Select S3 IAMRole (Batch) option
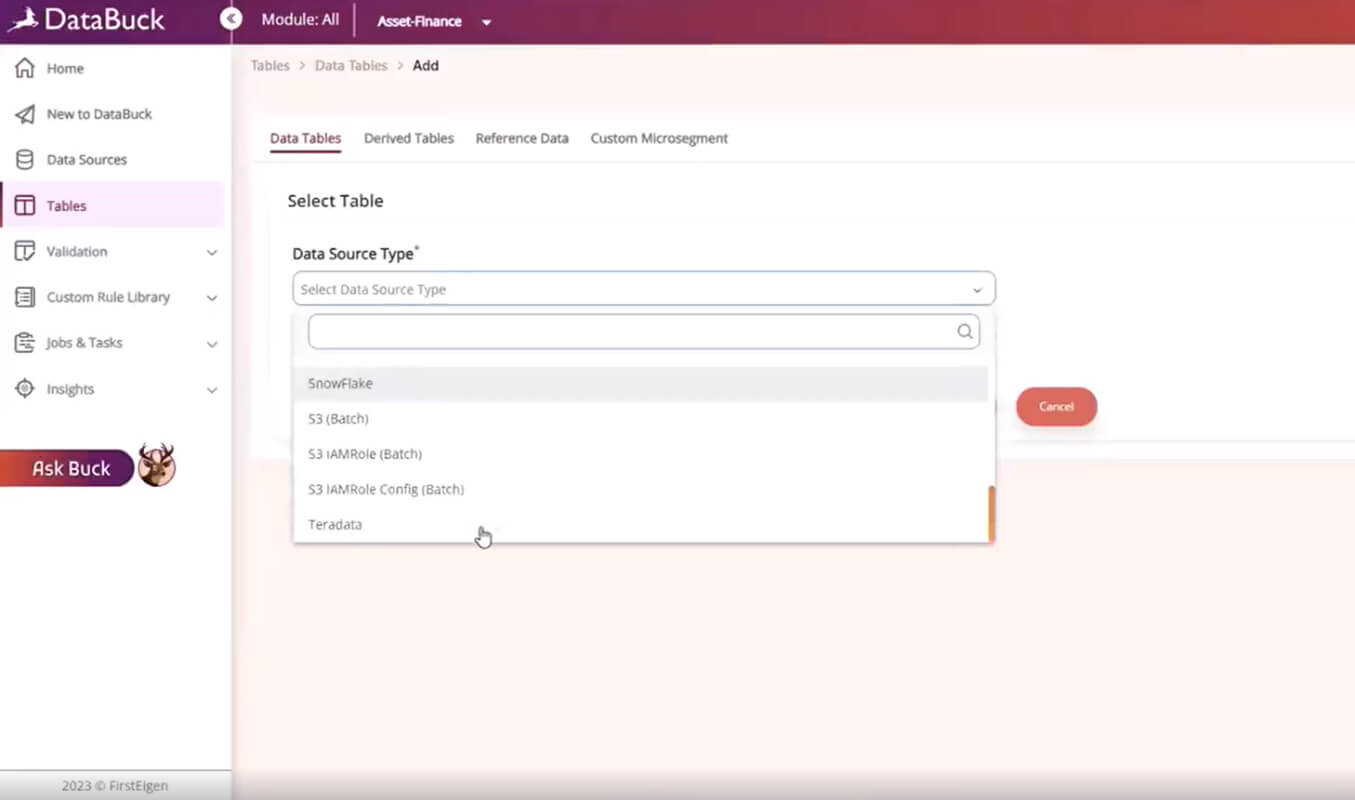 (641, 454)
